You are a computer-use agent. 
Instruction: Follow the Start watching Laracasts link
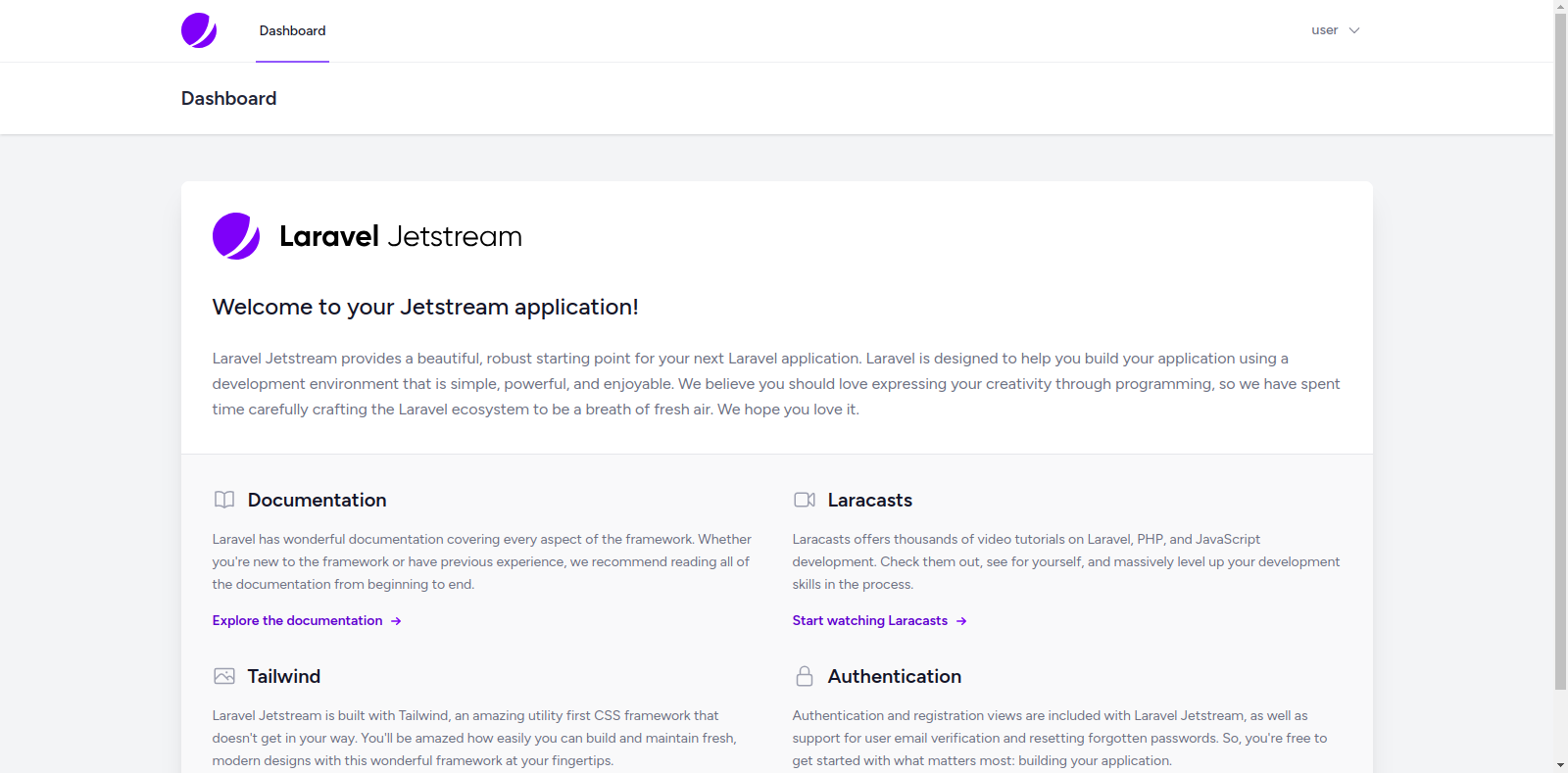[x=879, y=620]
